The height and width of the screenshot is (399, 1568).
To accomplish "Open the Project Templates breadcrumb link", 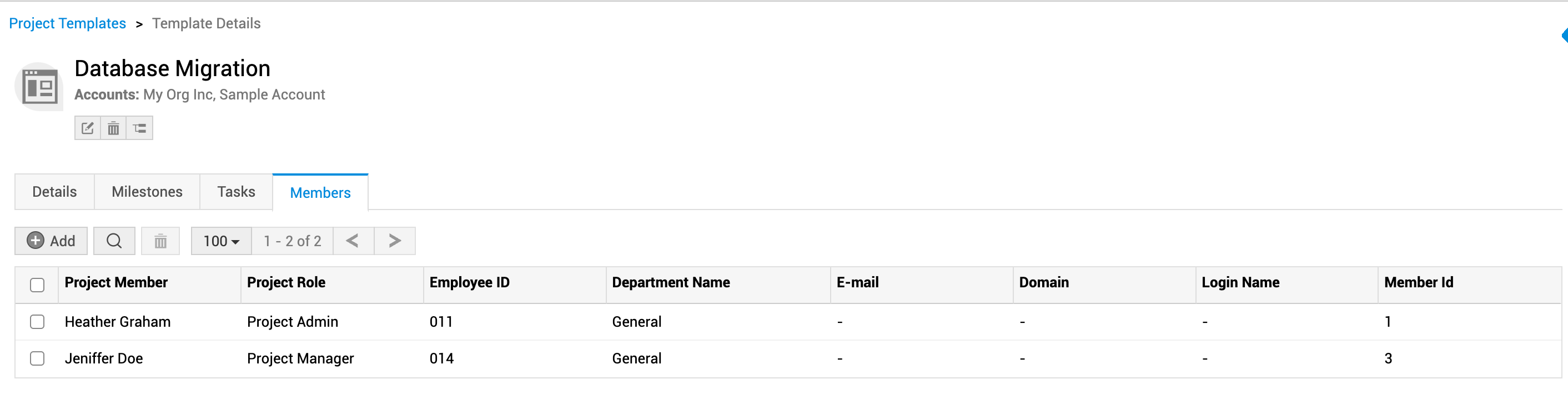I will (68, 23).
